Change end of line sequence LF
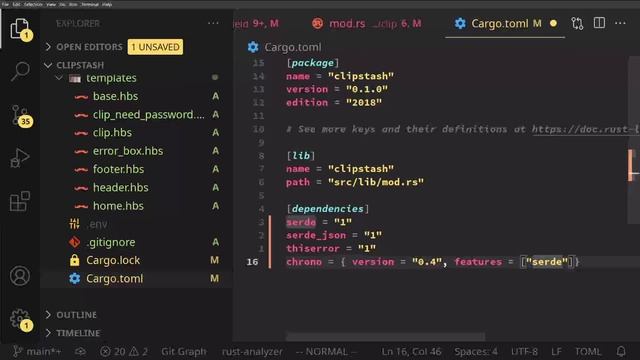Image resolution: width=640 pixels, height=360 pixels. click(556, 351)
